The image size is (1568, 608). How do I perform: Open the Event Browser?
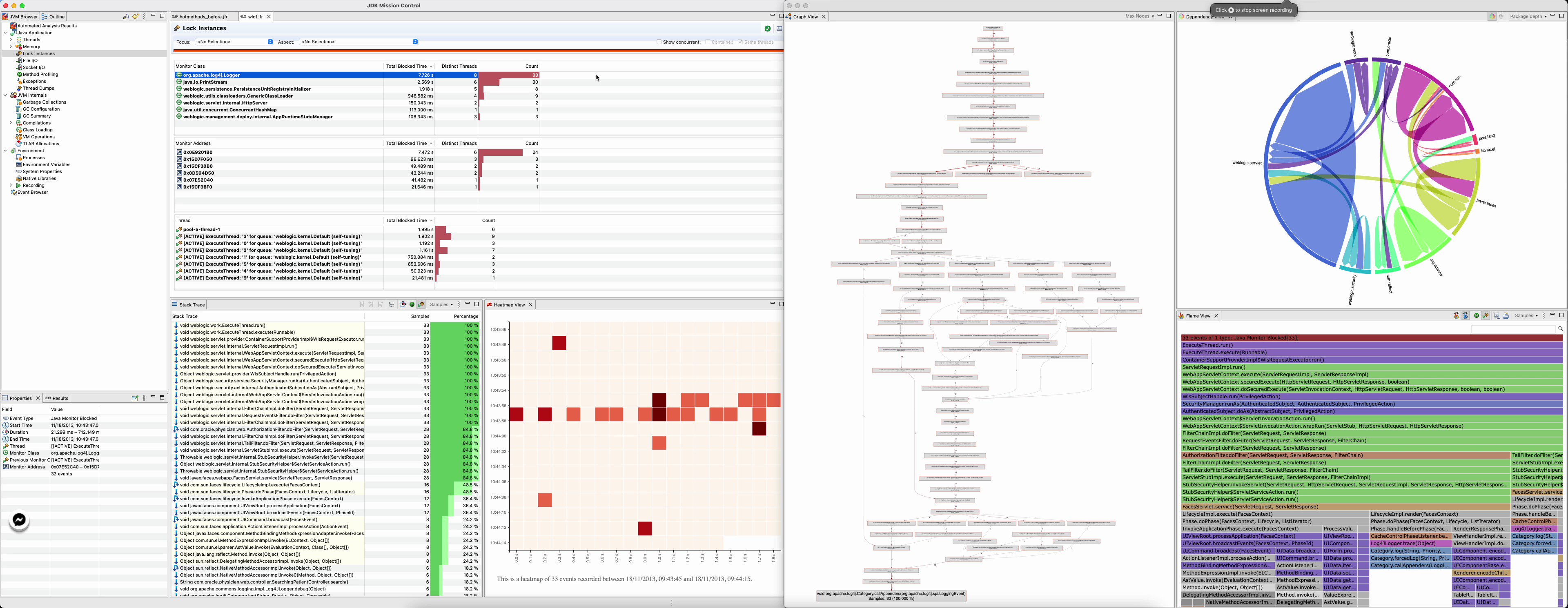click(x=31, y=192)
